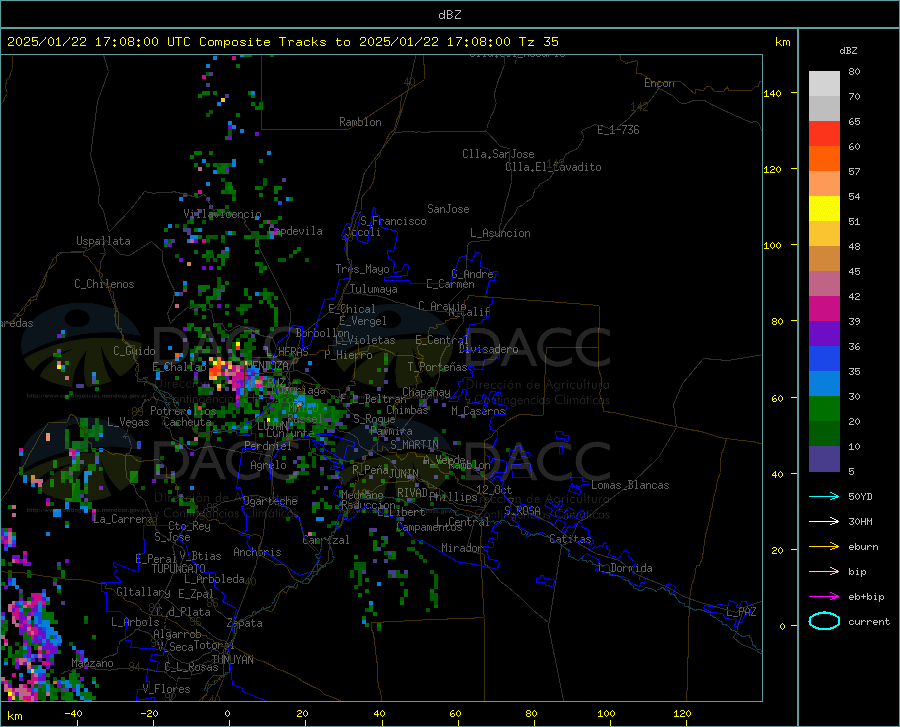Click the 'L_Asuncion' map label
This screenshot has height=727, width=900.
click(x=500, y=233)
